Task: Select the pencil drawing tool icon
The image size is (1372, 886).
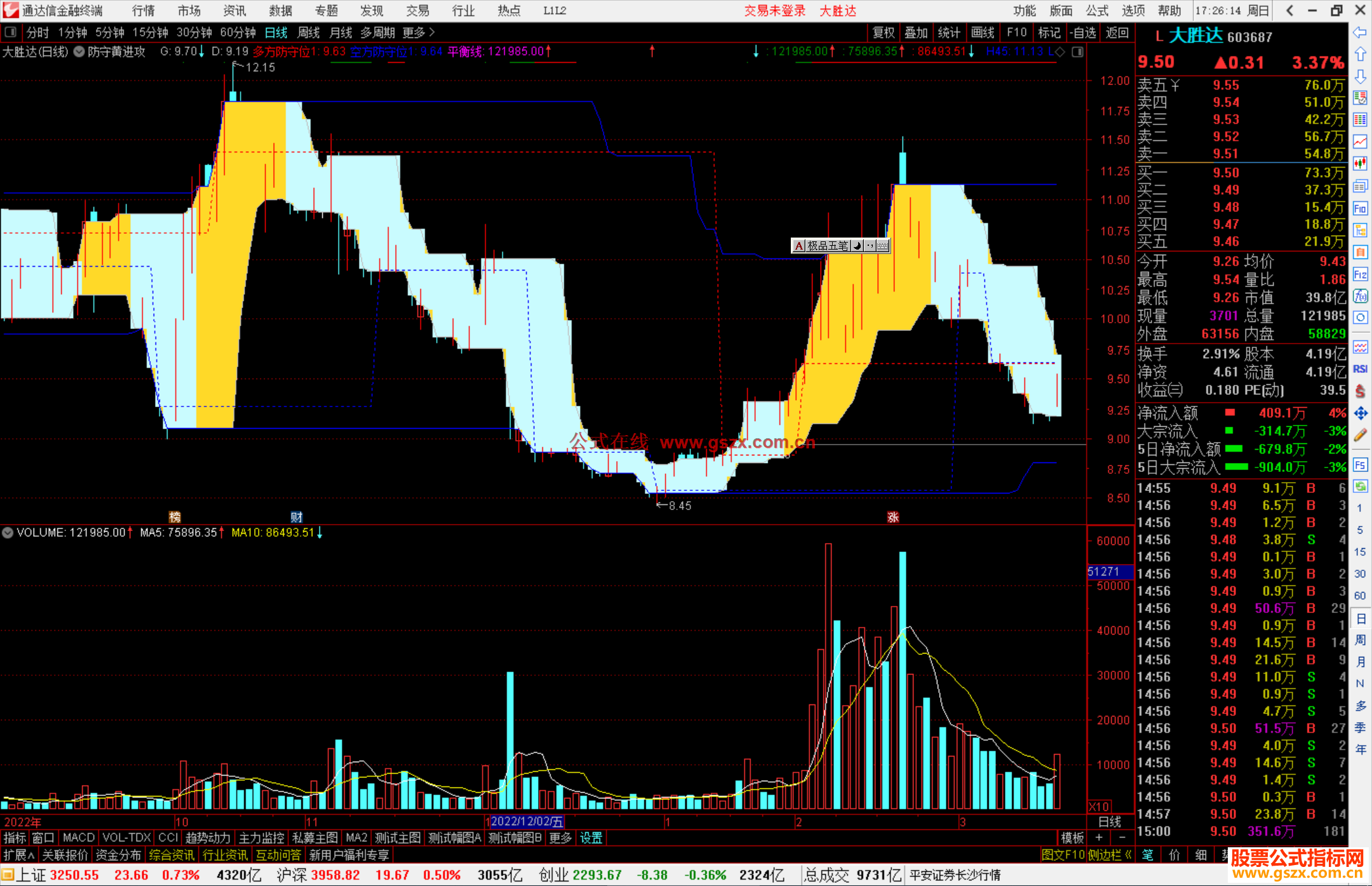Action: (x=1360, y=436)
